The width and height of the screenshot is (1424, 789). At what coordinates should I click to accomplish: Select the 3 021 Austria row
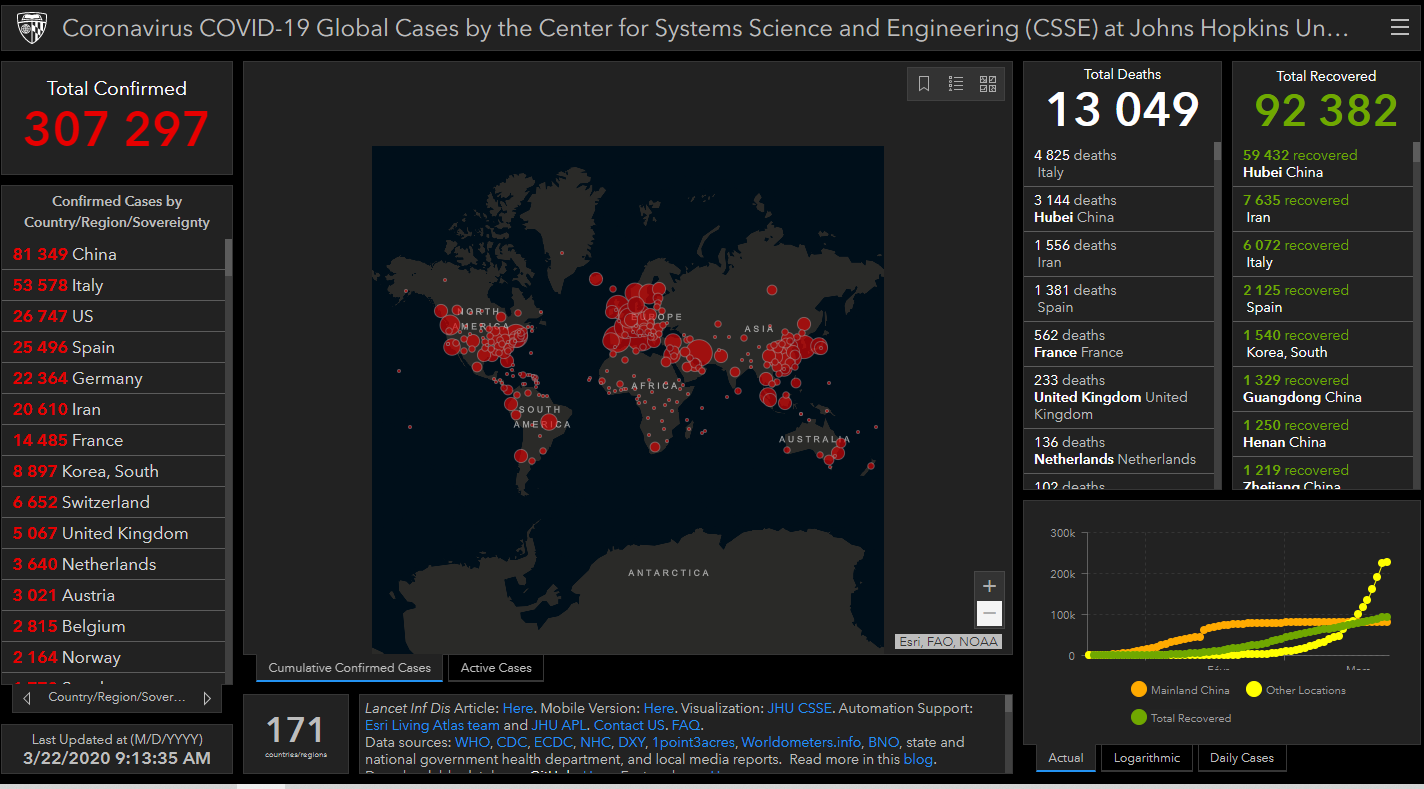114,595
